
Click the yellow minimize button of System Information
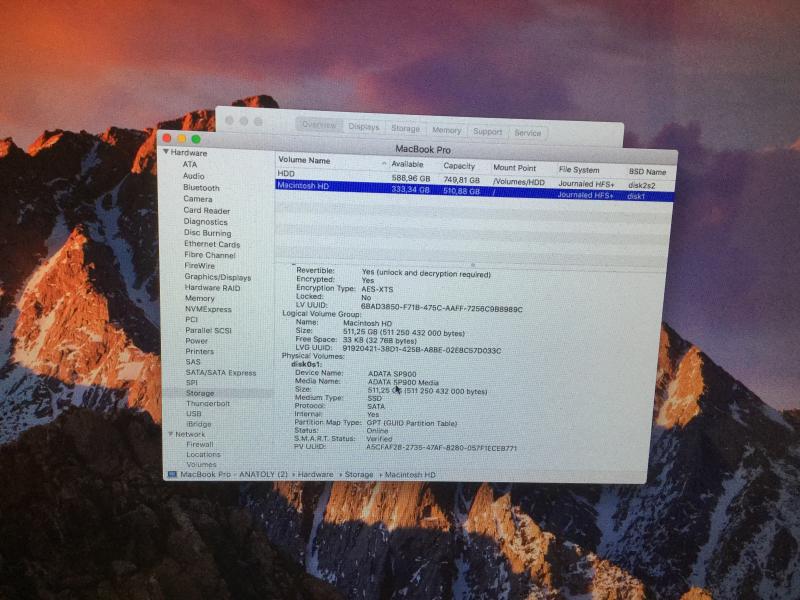point(182,138)
